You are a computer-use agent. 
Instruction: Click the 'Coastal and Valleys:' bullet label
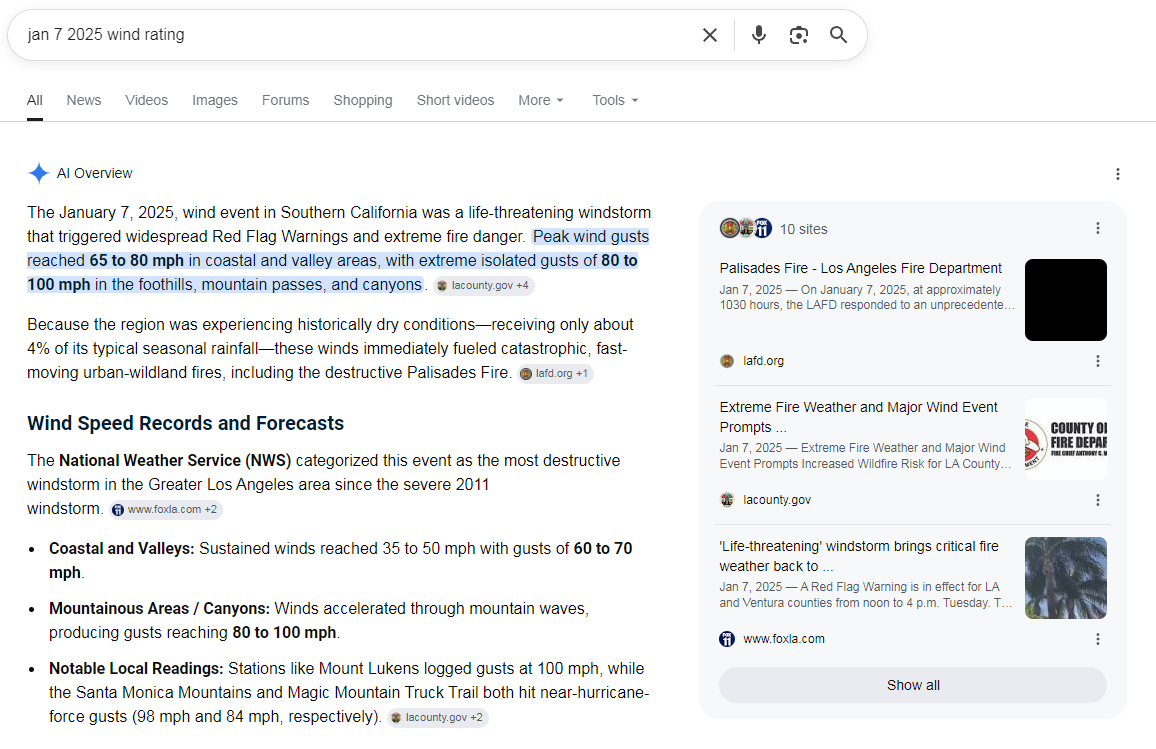click(x=122, y=548)
